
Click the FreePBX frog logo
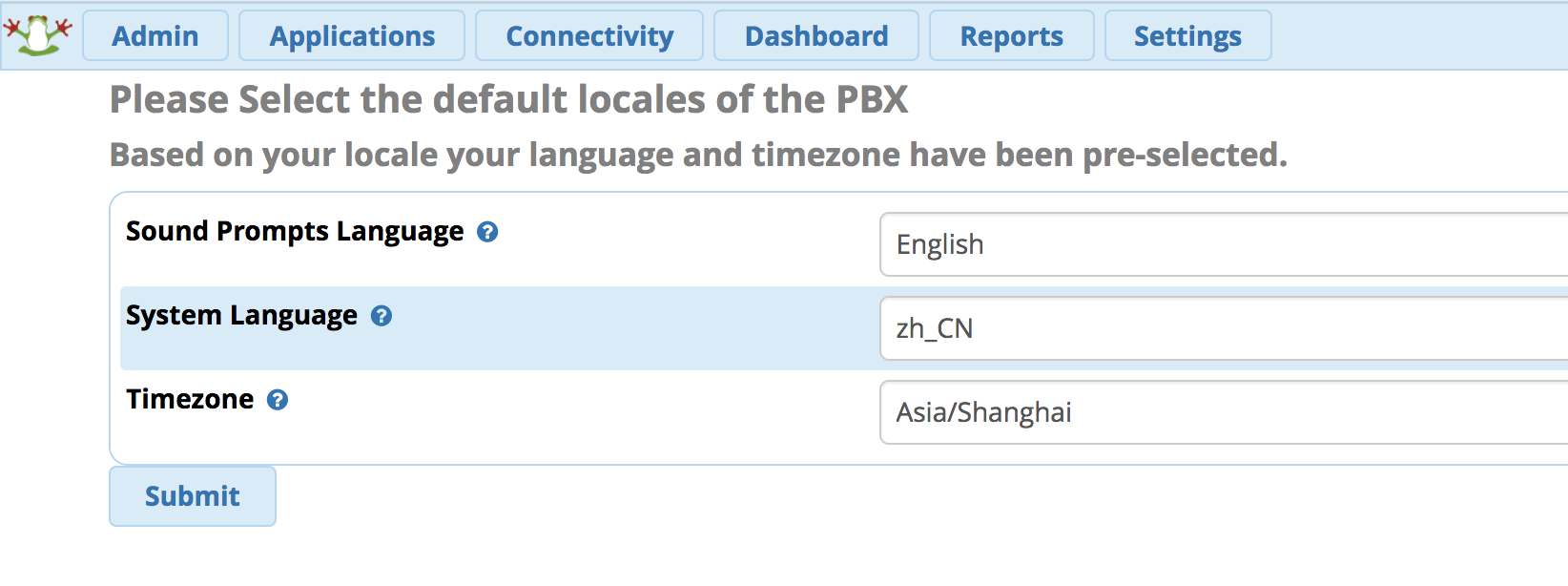(38, 35)
